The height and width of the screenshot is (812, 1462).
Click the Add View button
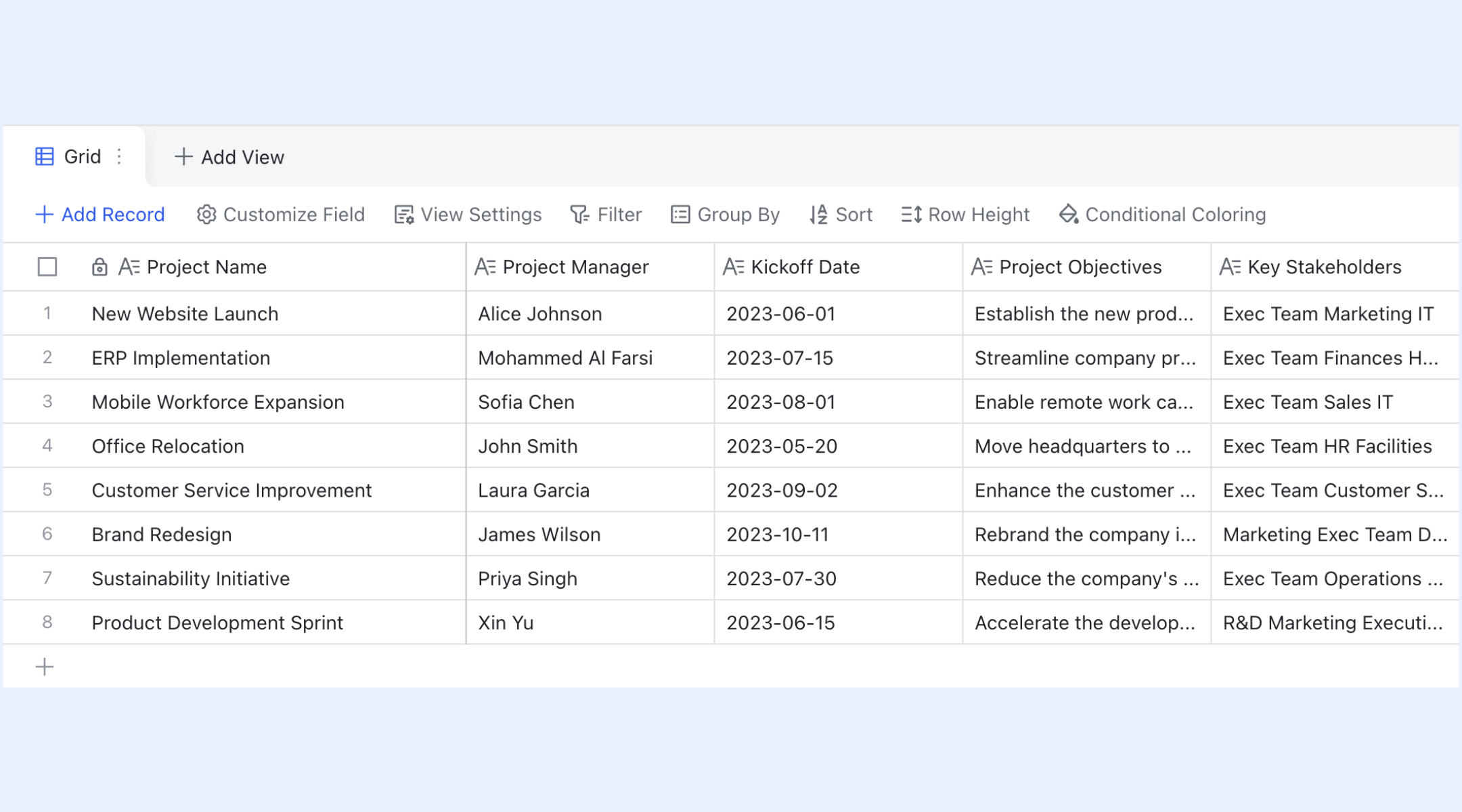[229, 157]
